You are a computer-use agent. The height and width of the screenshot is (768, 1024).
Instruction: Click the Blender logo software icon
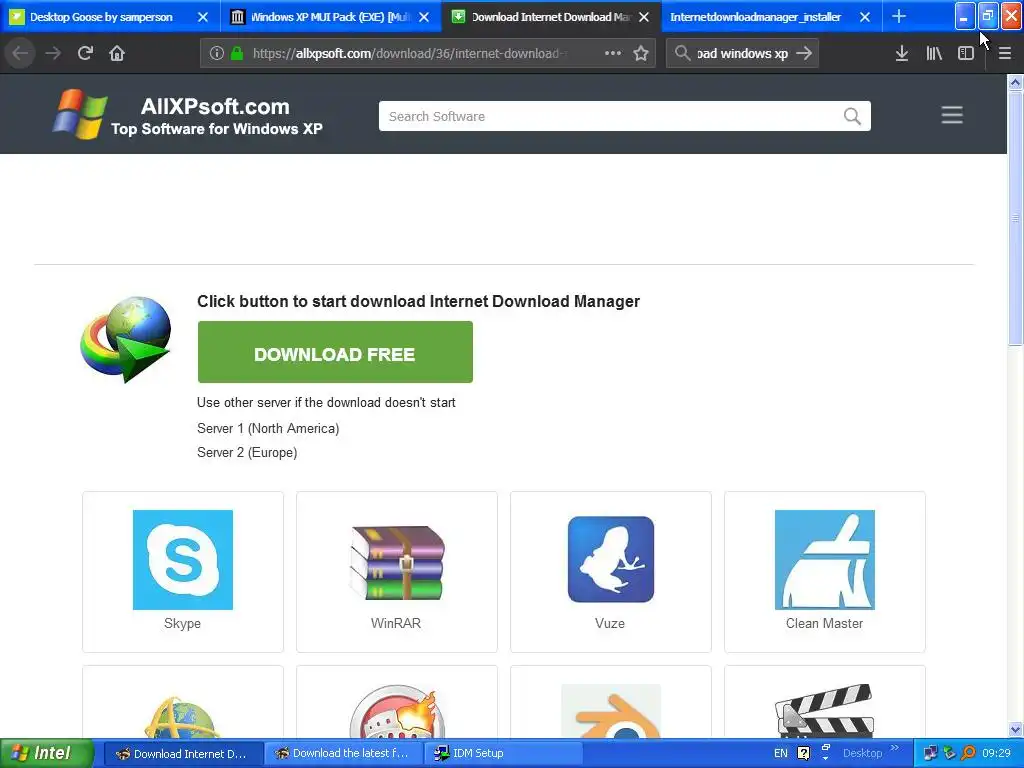click(611, 711)
